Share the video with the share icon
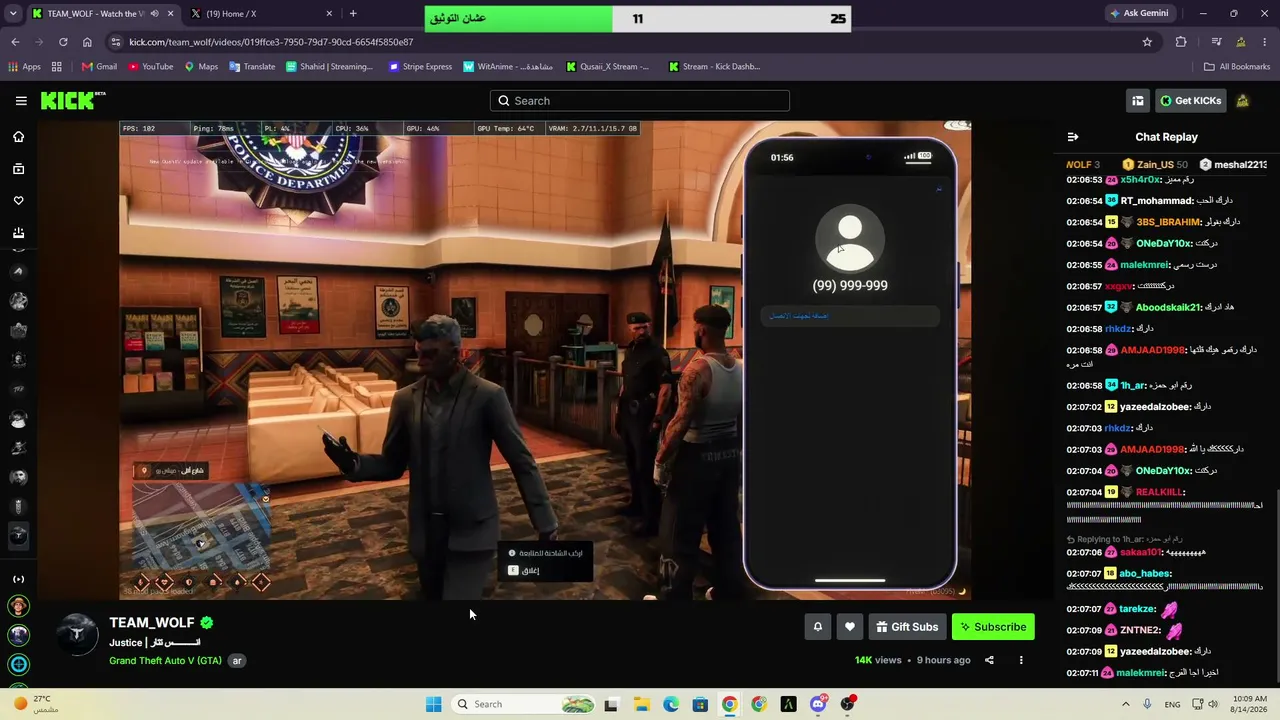 (x=989, y=660)
